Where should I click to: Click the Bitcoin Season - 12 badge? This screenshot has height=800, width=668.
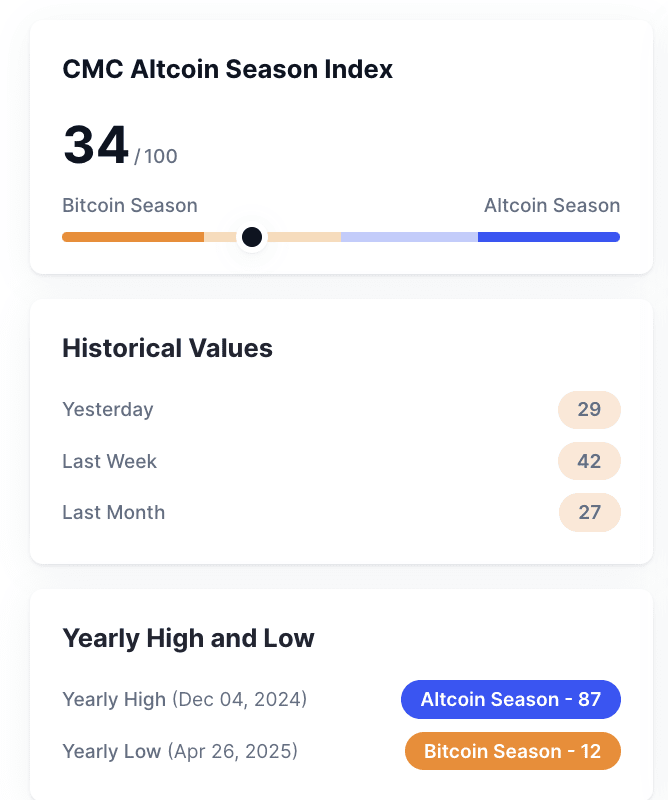pyautogui.click(x=512, y=751)
